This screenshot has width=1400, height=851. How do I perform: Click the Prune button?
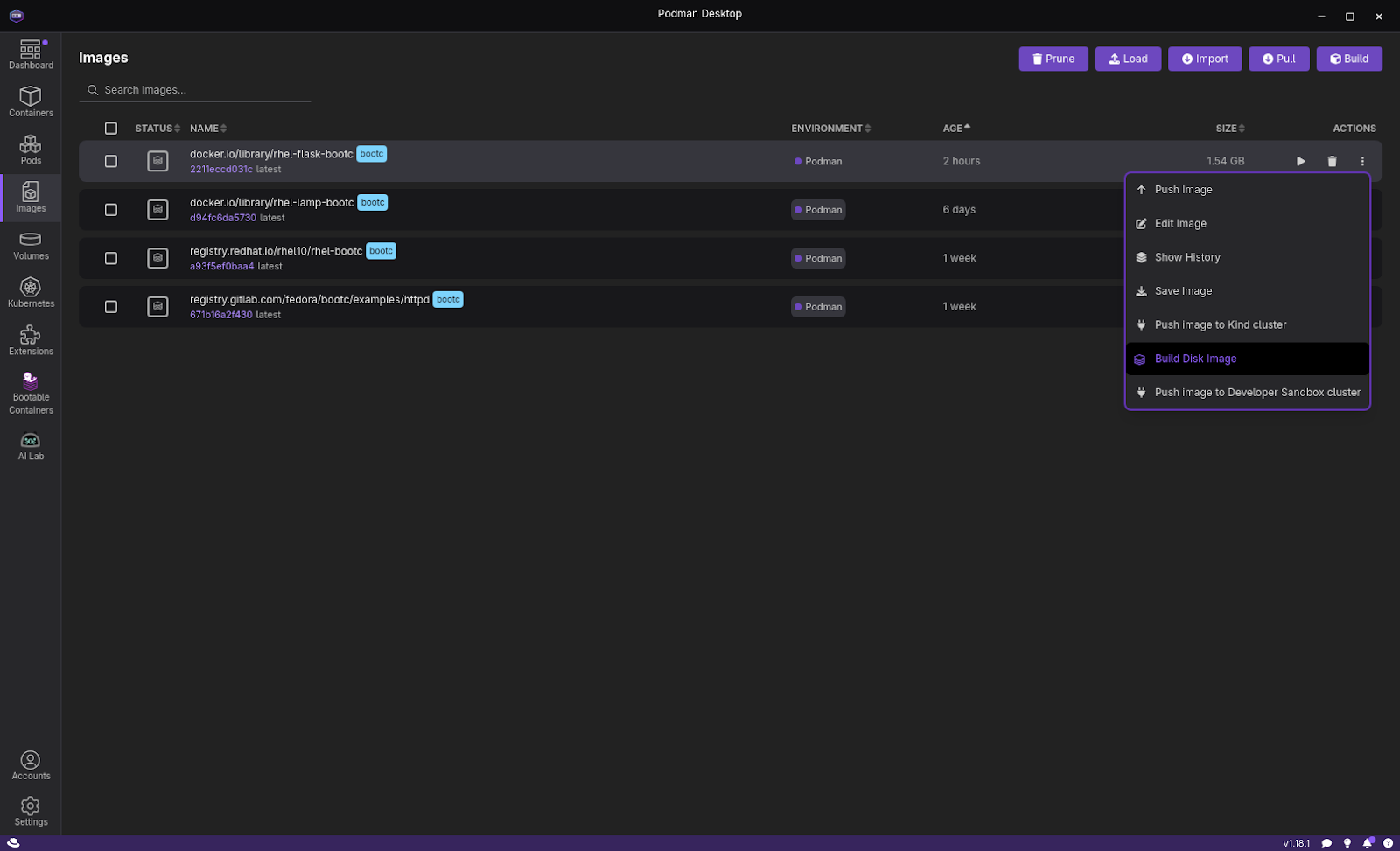click(x=1053, y=59)
